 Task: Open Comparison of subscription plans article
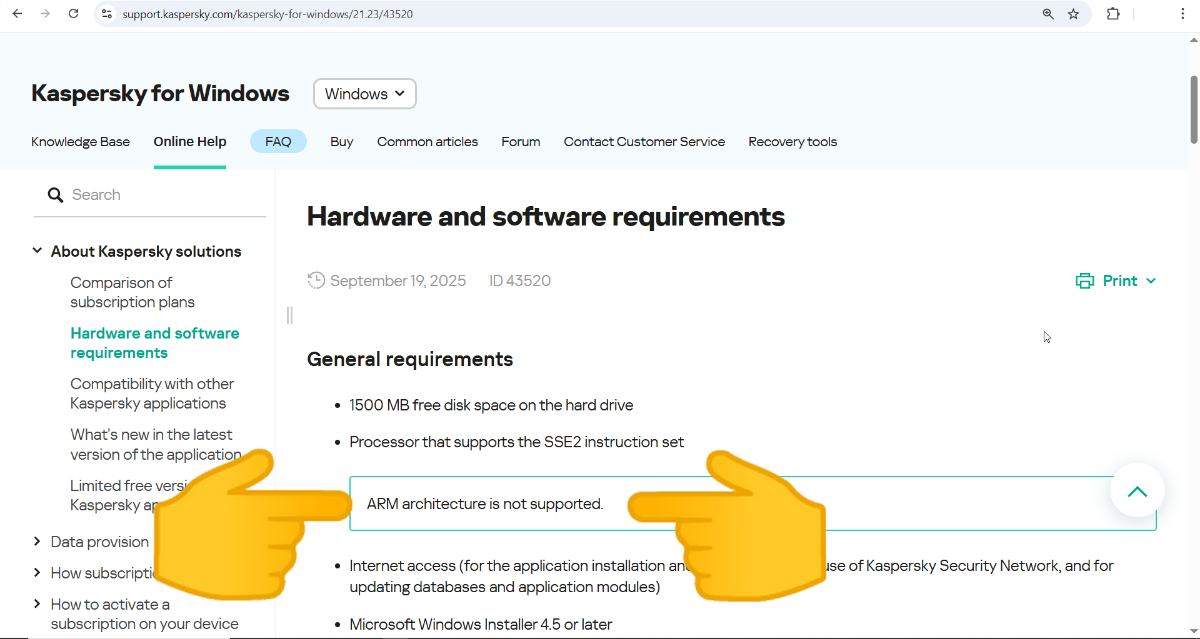tap(133, 292)
